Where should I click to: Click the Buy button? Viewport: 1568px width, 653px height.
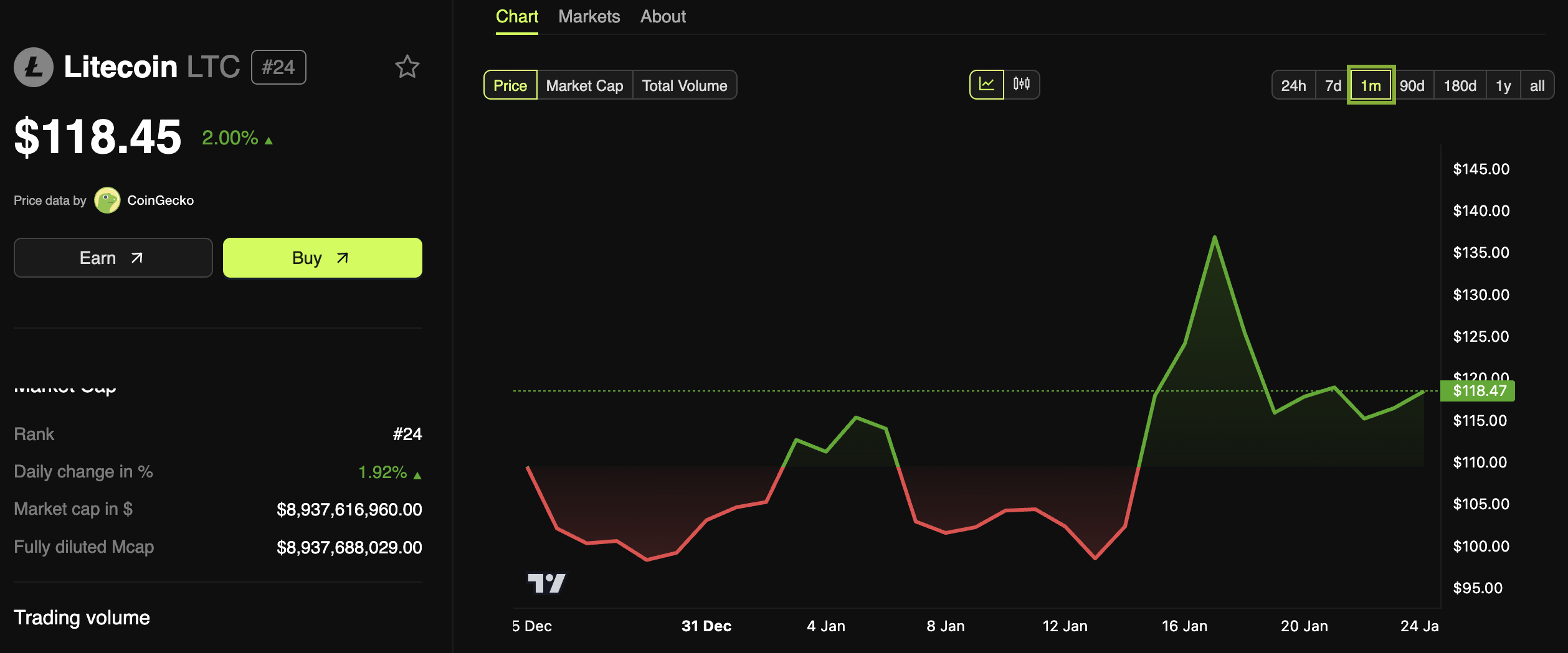click(323, 258)
